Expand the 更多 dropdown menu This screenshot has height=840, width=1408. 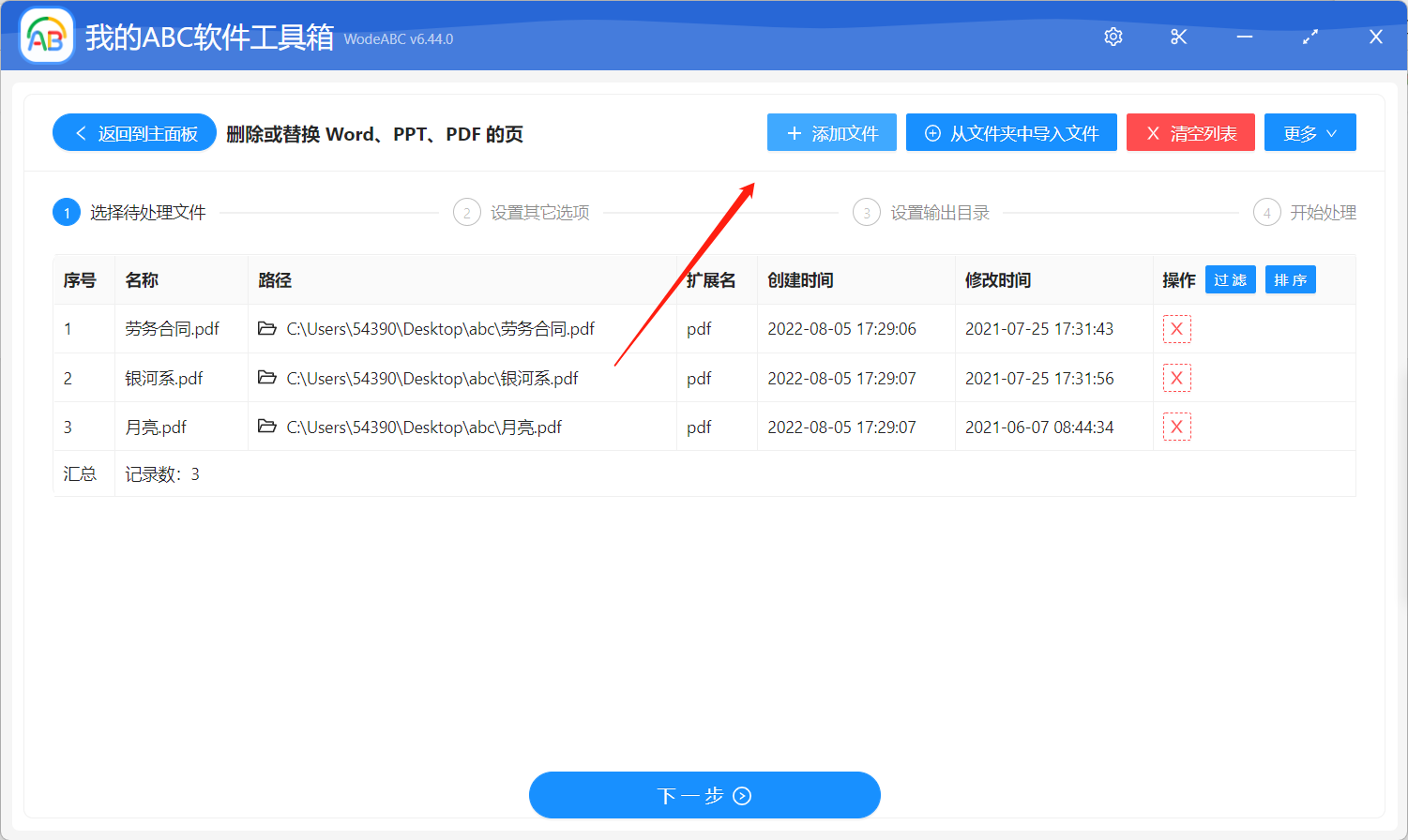click(1310, 132)
